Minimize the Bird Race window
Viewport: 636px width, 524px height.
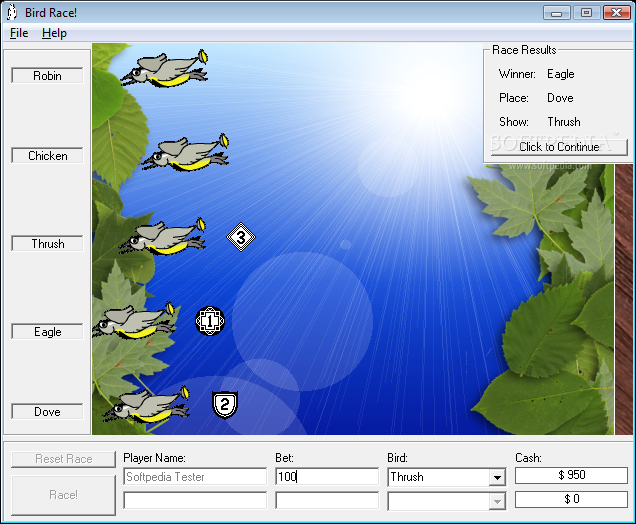[556, 13]
